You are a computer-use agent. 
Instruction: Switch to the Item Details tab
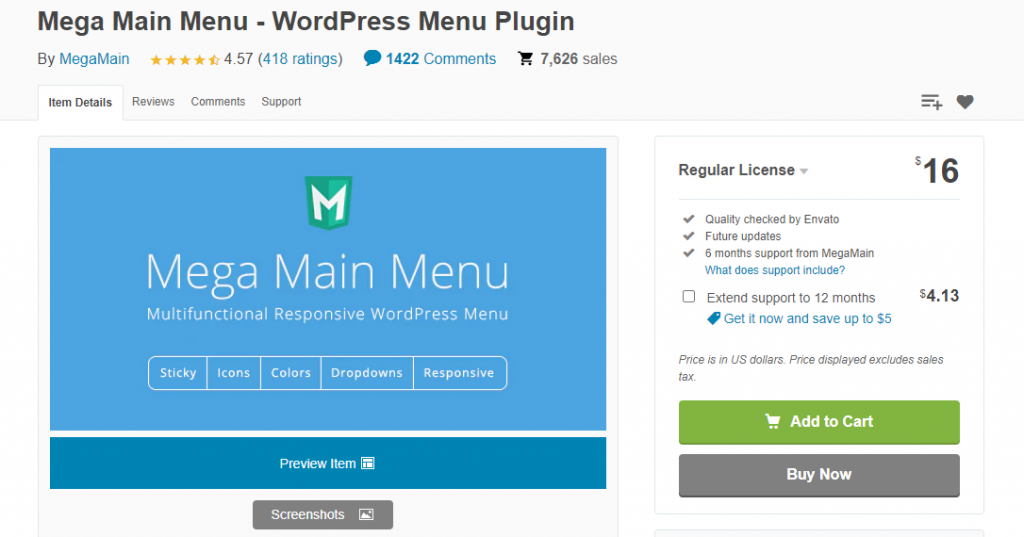(x=80, y=103)
